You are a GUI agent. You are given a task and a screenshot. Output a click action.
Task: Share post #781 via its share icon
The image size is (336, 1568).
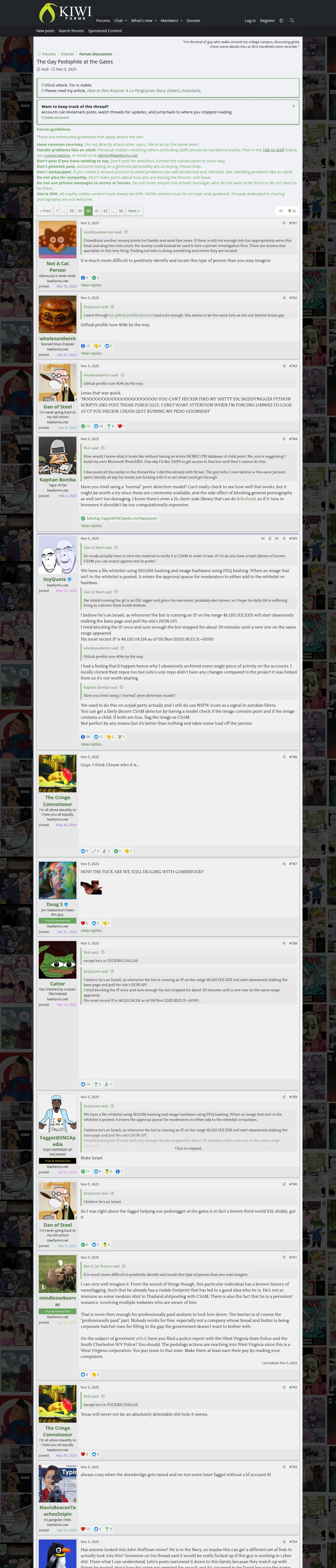284,223
